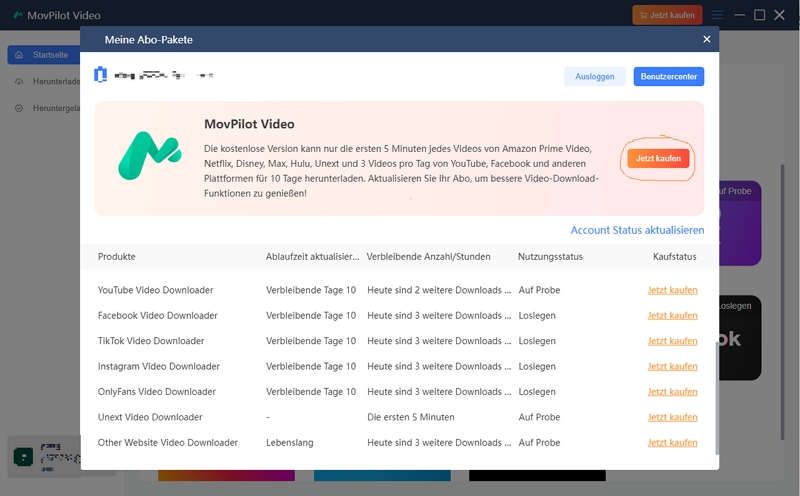Click the Startseite home icon

(19, 55)
